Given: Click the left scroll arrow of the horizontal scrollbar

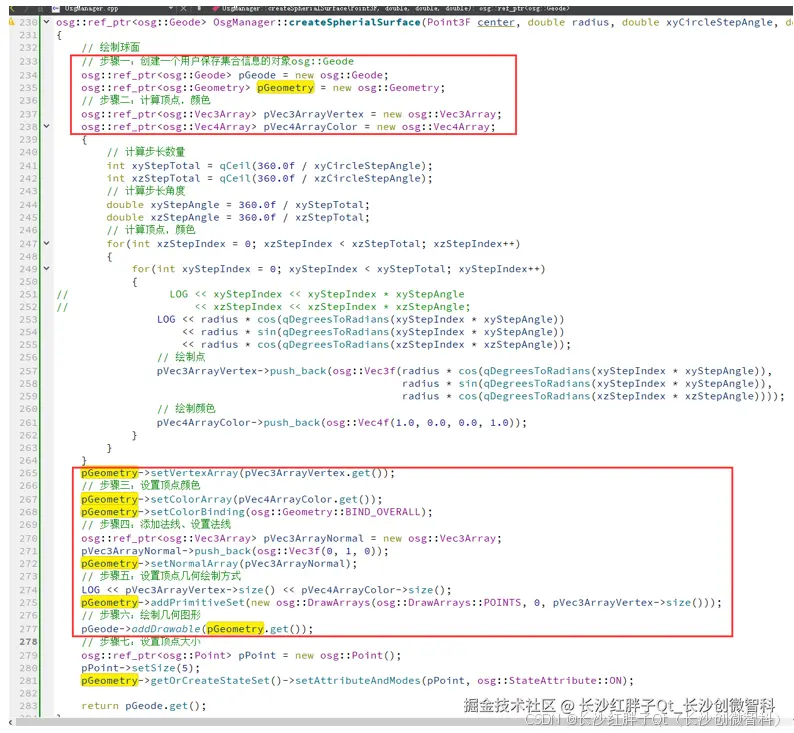Looking at the screenshot, I should (12, 721).
